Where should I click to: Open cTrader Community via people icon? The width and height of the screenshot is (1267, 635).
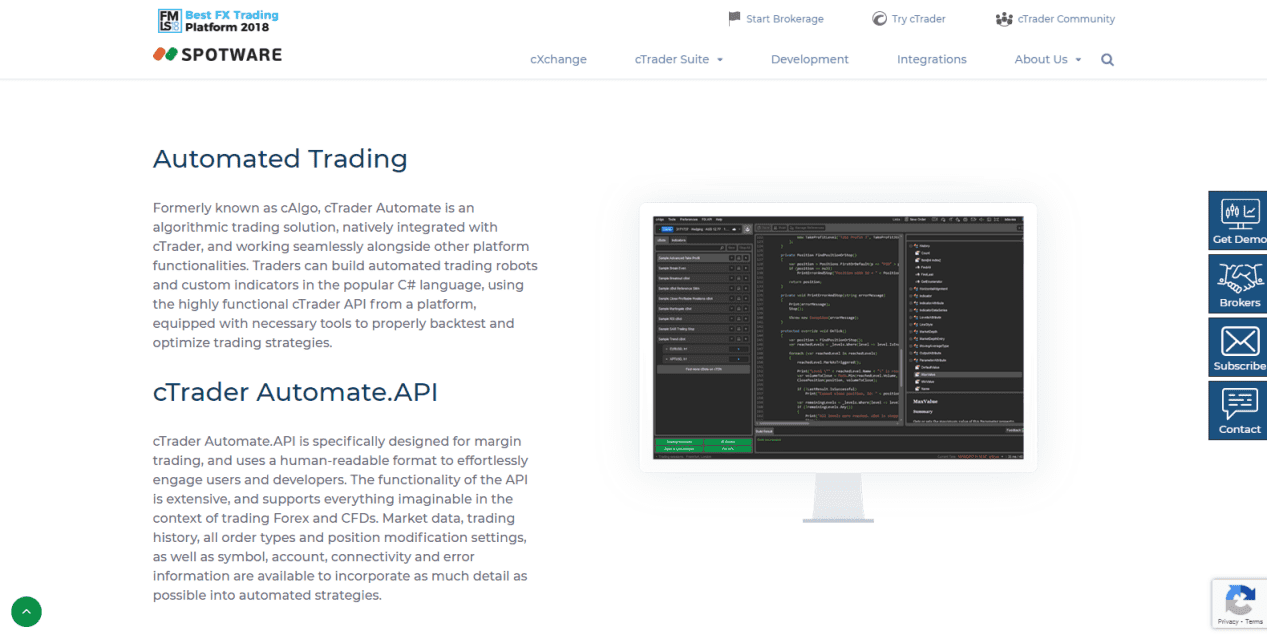[x=1003, y=18]
